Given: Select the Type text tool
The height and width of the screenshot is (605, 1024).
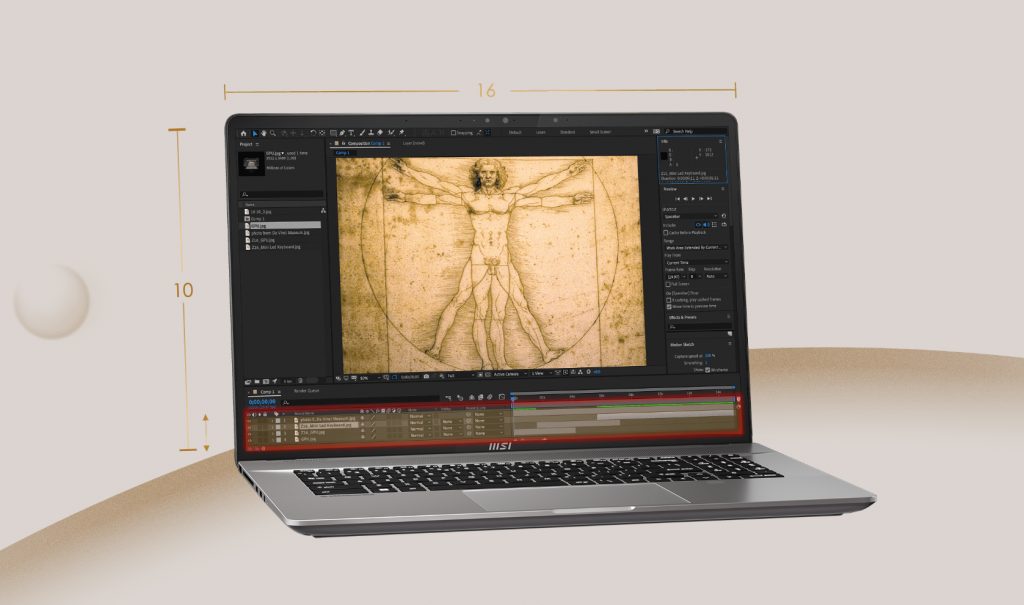Looking at the screenshot, I should point(351,133).
